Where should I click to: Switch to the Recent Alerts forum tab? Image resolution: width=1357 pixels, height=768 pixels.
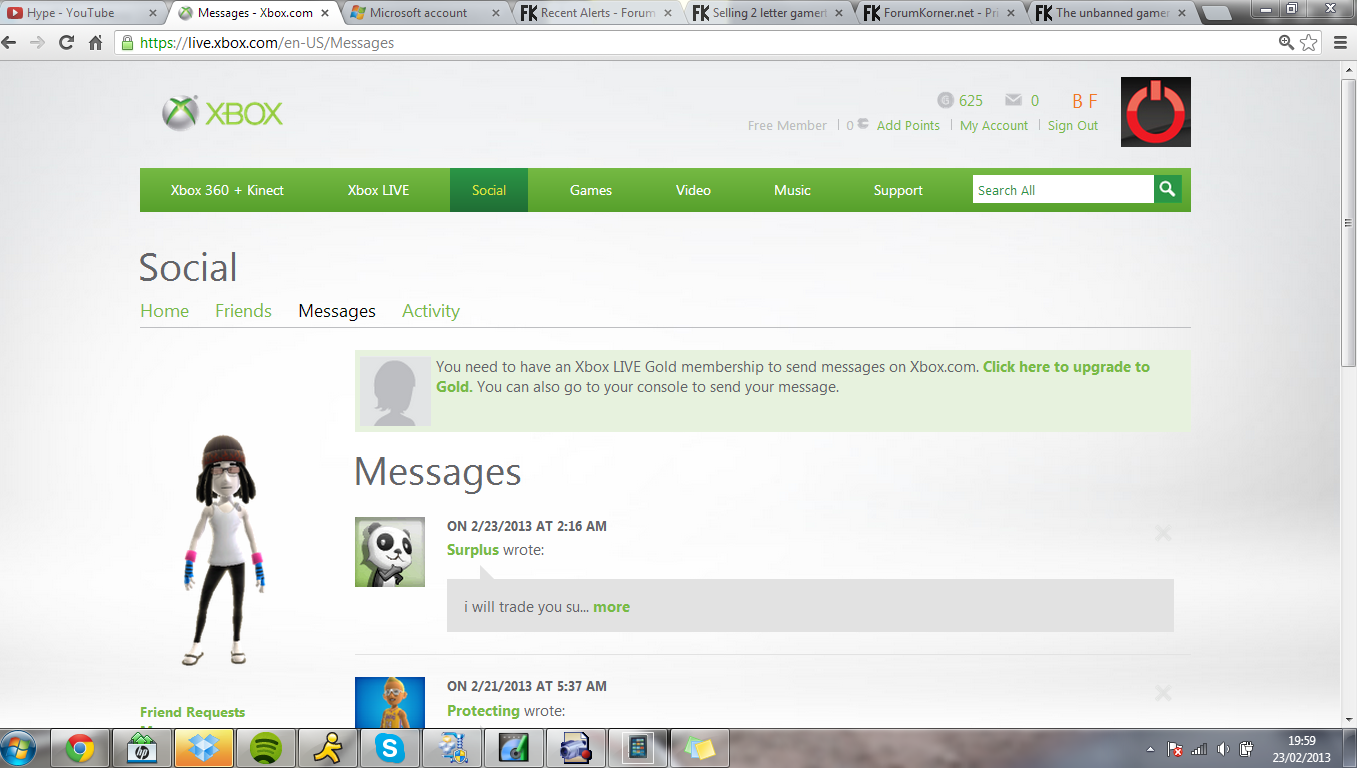point(598,13)
